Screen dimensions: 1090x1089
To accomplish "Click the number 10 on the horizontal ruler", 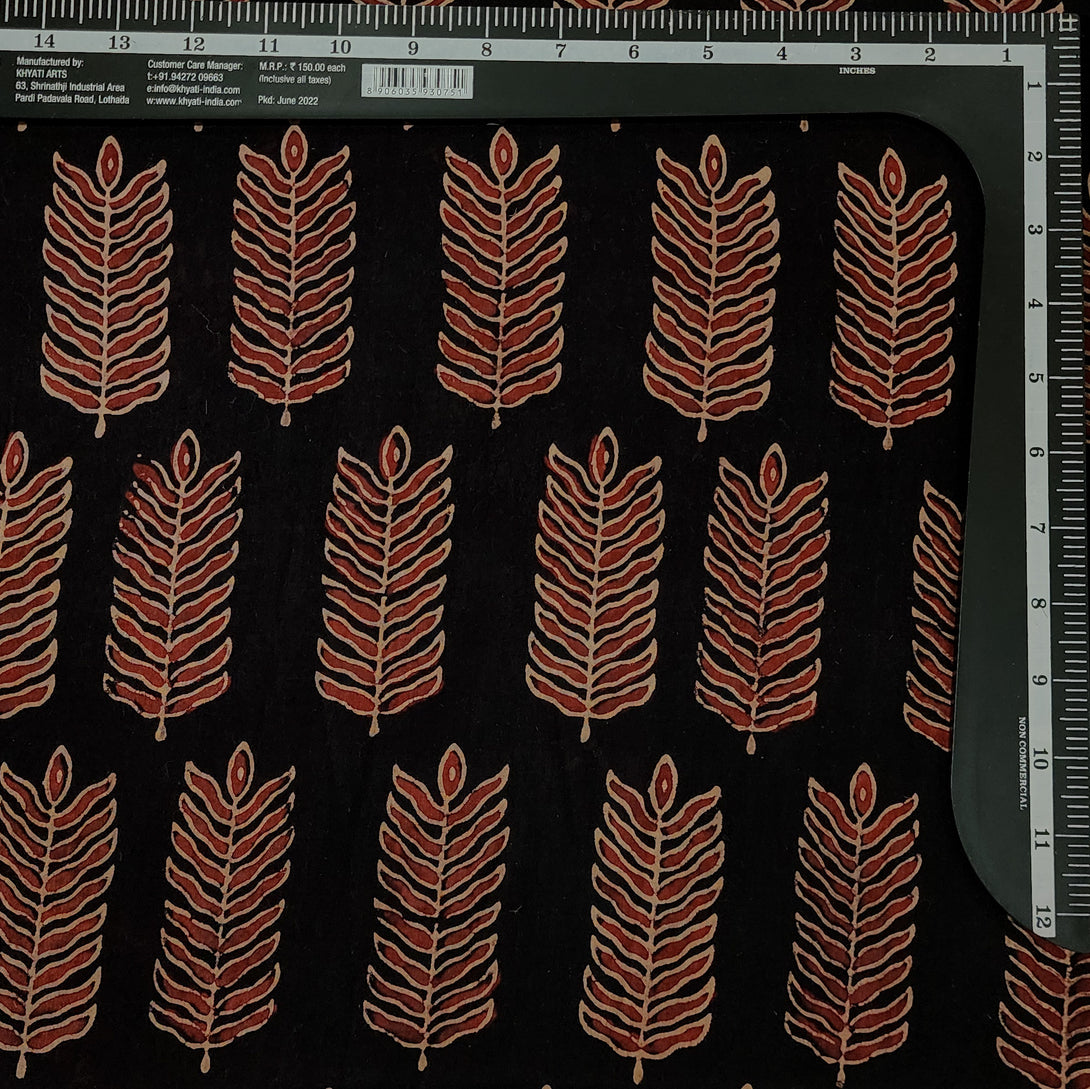I will point(339,47).
